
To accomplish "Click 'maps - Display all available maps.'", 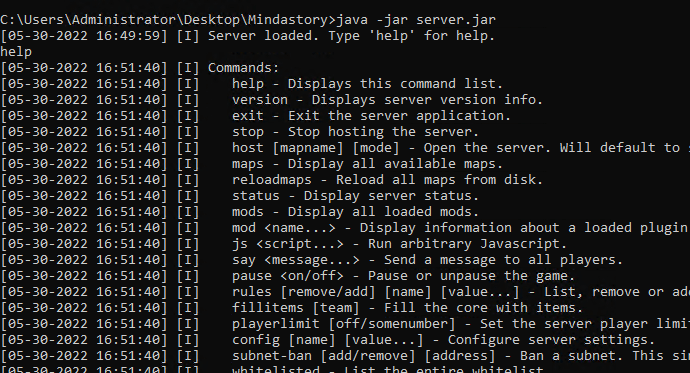I will (367, 164).
